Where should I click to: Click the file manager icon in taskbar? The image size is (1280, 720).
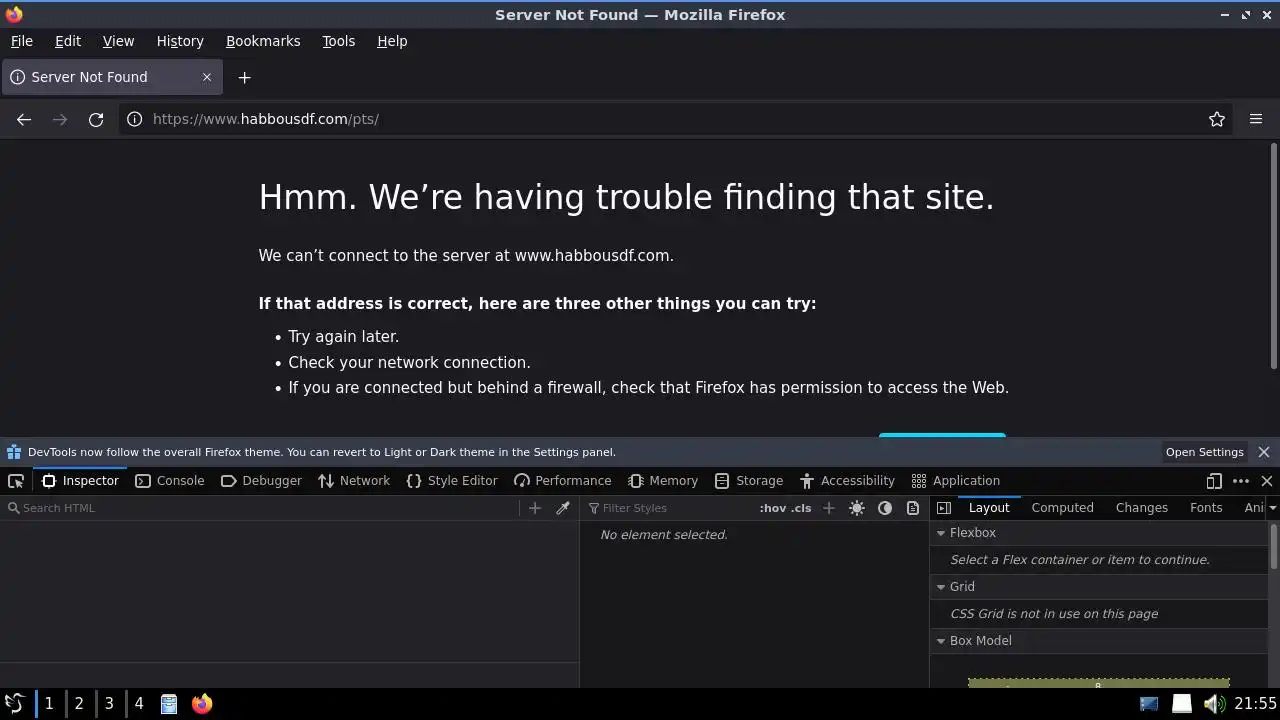click(x=169, y=704)
